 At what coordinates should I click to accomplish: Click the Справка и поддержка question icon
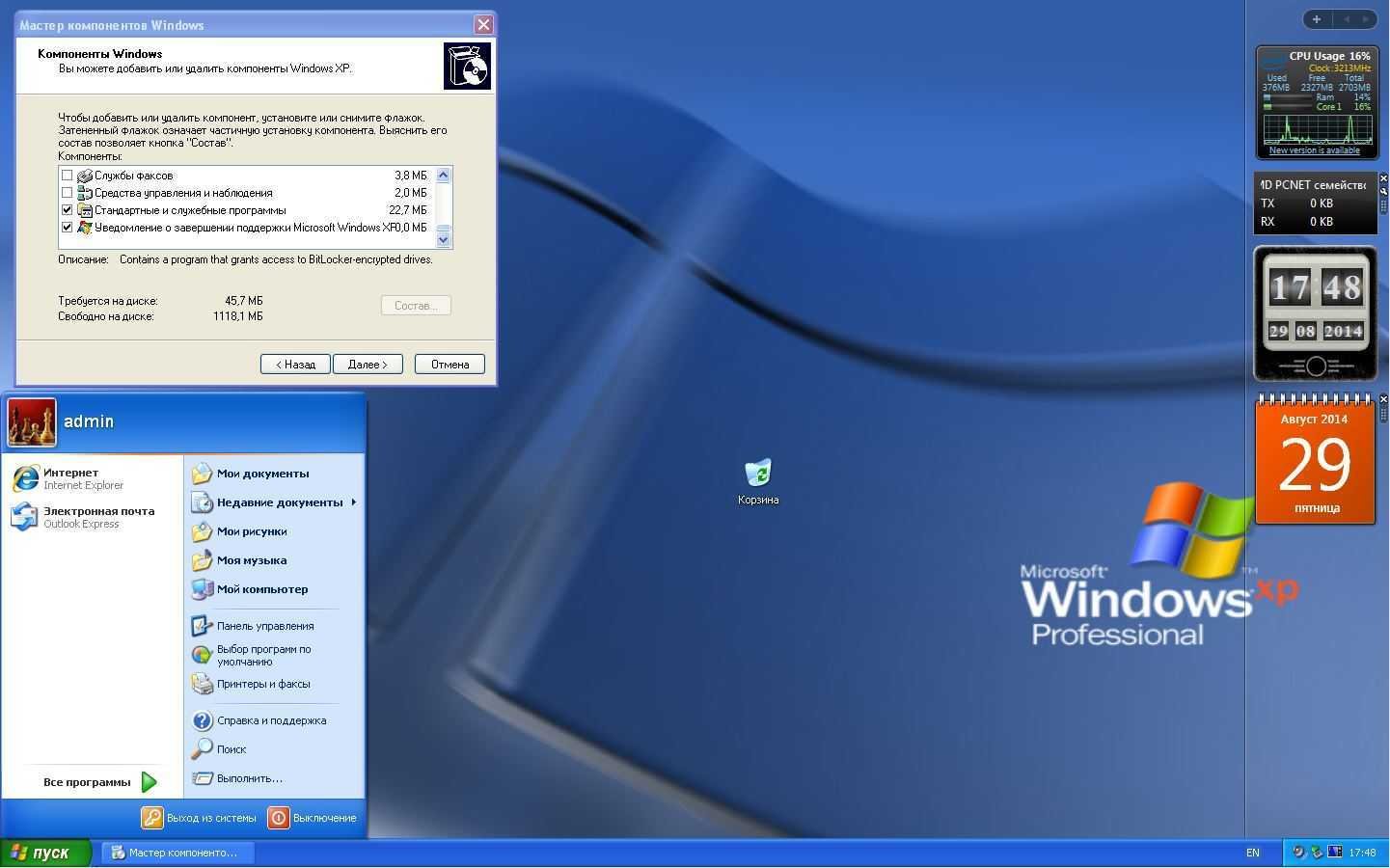pyautogui.click(x=202, y=720)
